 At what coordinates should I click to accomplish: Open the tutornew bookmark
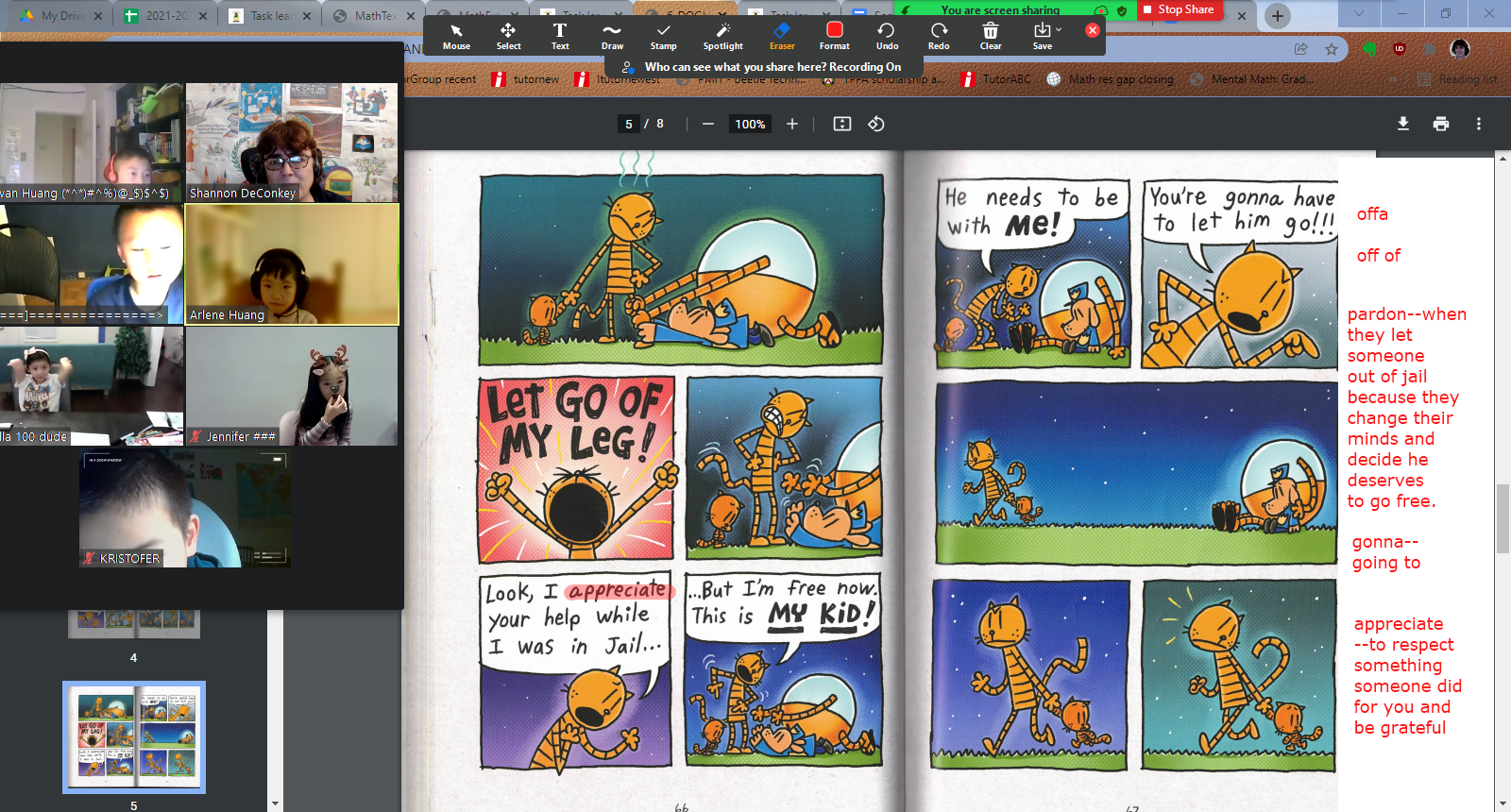pyautogui.click(x=526, y=79)
